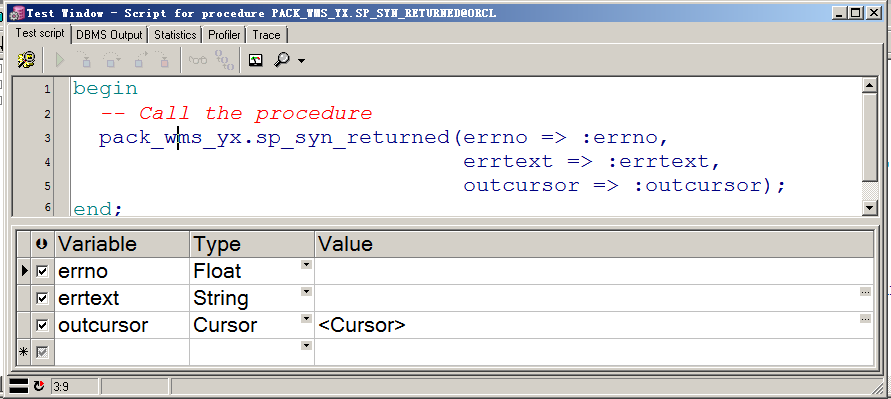Click the Variable column header

point(122,244)
